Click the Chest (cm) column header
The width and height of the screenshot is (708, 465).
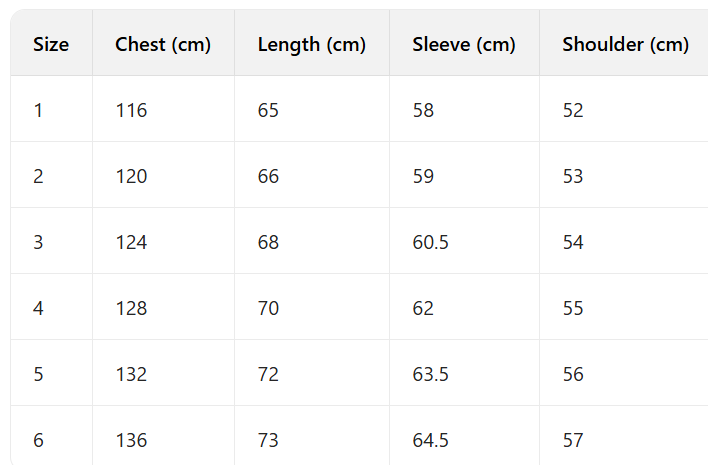point(163,44)
